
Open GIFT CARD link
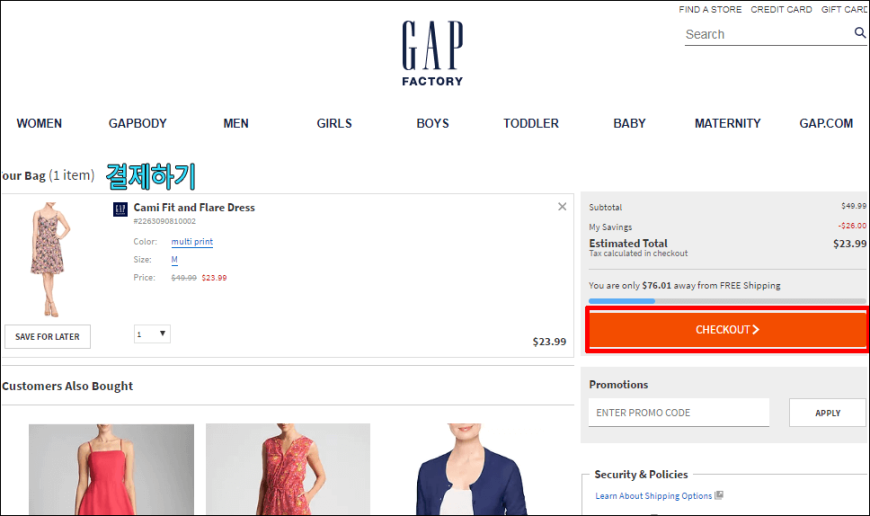click(x=844, y=9)
